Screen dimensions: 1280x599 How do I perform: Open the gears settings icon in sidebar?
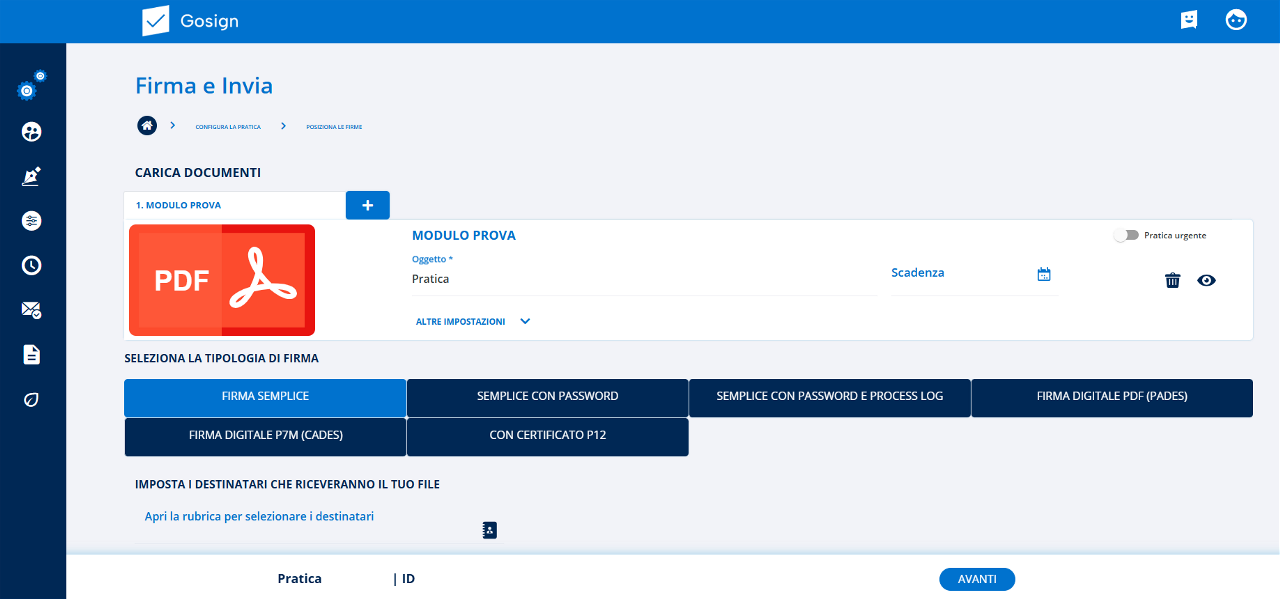tap(30, 87)
